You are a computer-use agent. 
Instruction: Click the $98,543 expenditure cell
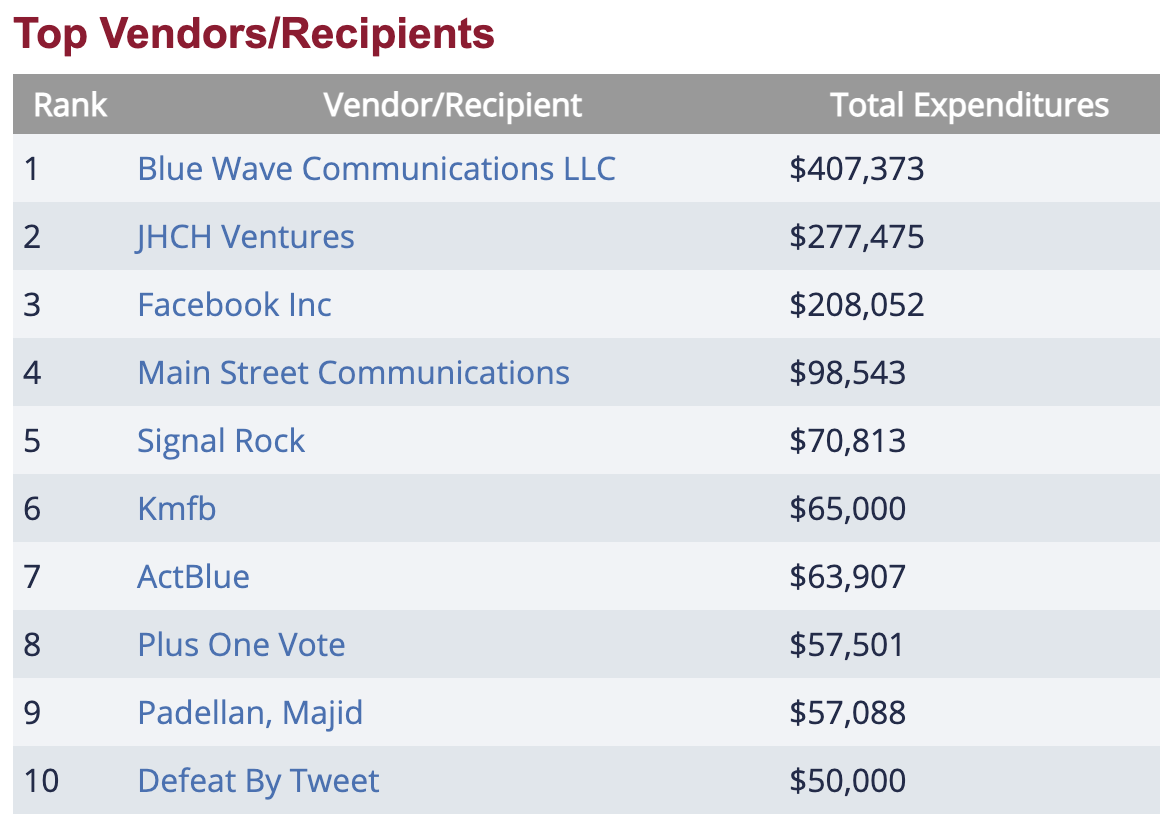tap(847, 373)
